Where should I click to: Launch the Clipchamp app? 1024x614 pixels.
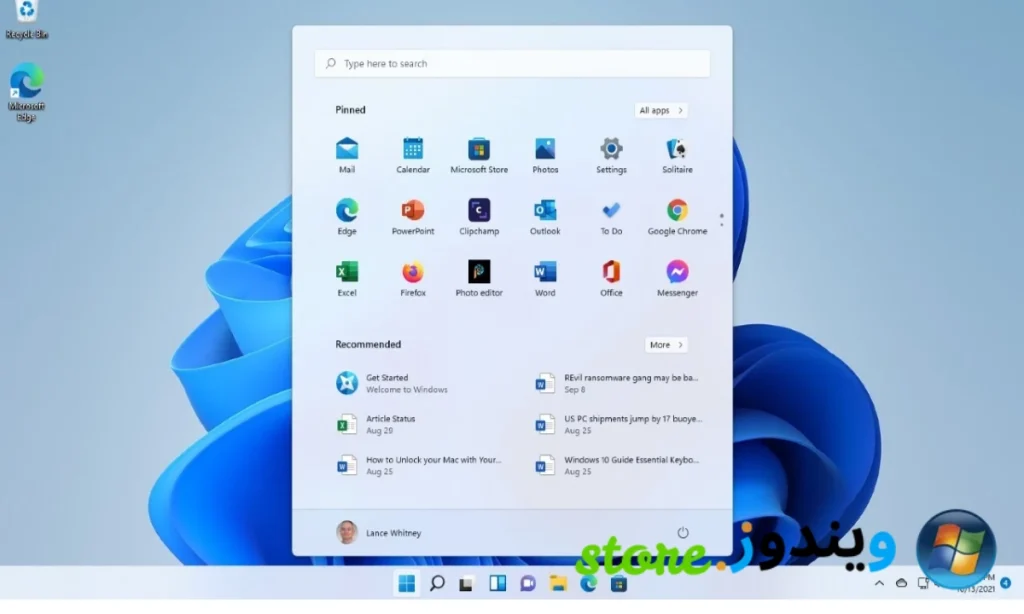click(479, 211)
